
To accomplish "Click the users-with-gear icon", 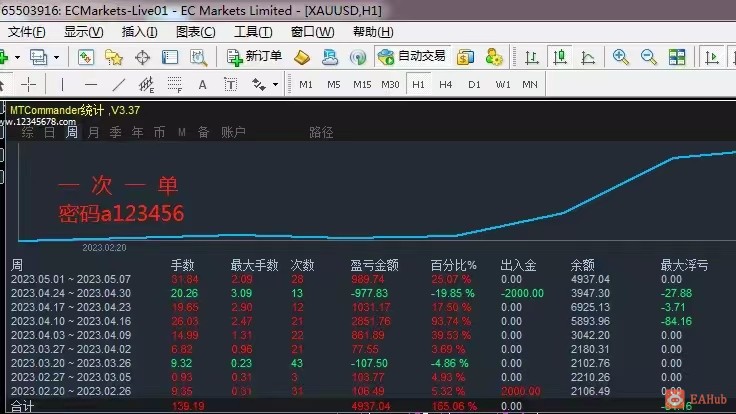I will pyautogui.click(x=494, y=57).
